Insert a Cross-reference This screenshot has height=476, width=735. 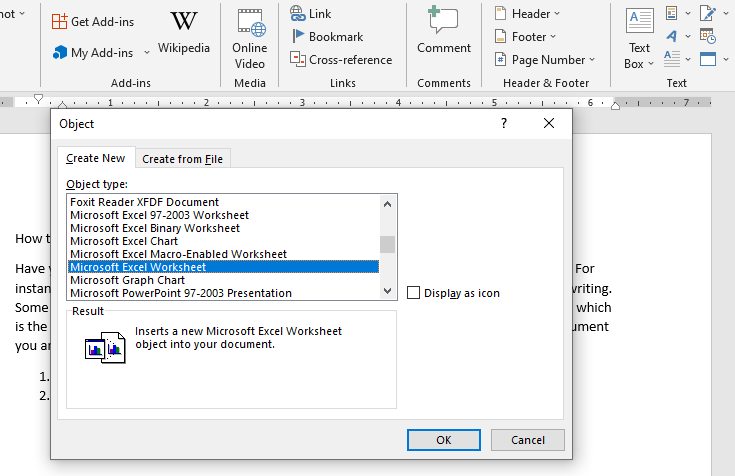coord(341,60)
